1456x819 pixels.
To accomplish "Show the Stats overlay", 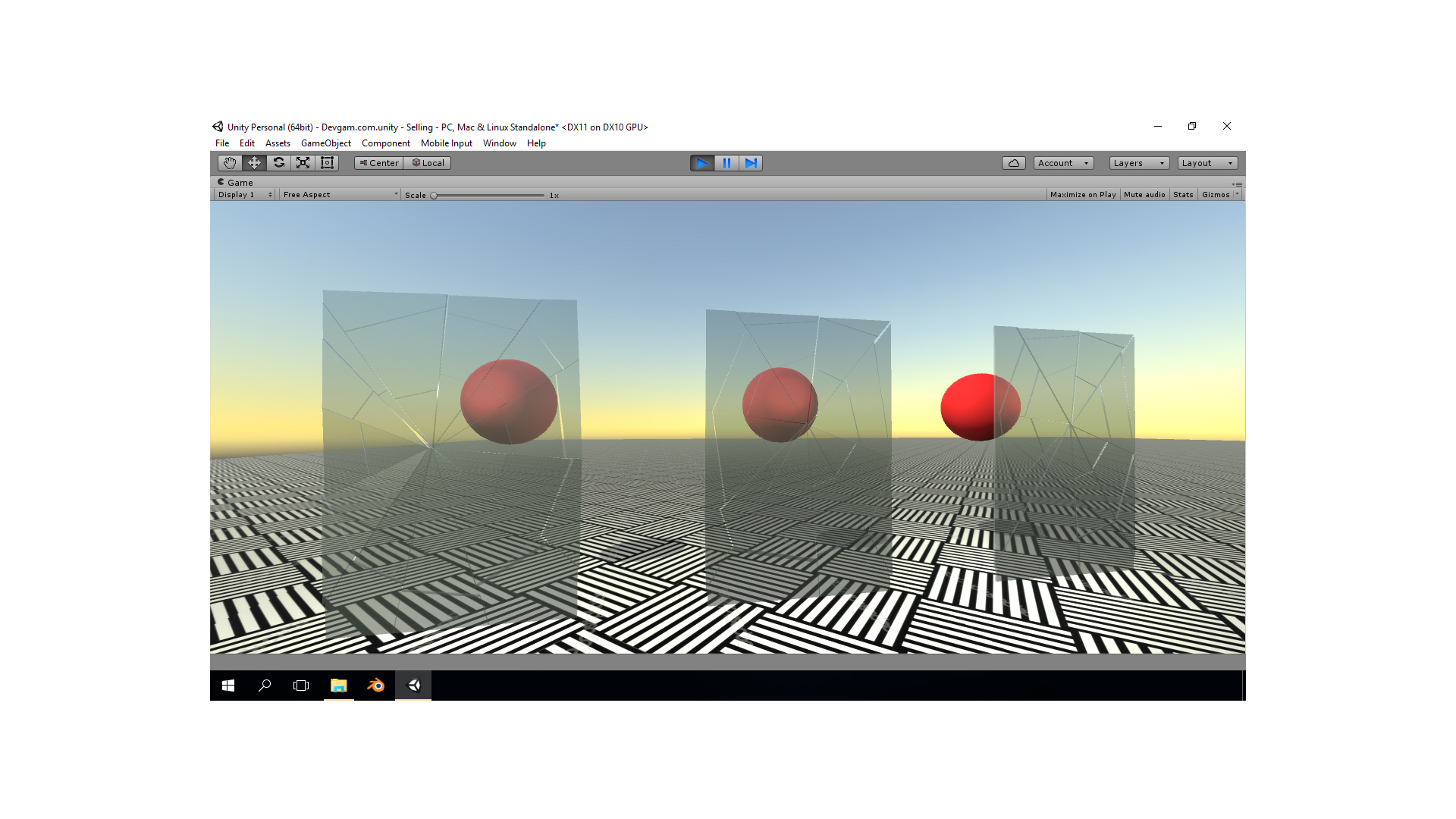I will click(x=1183, y=195).
